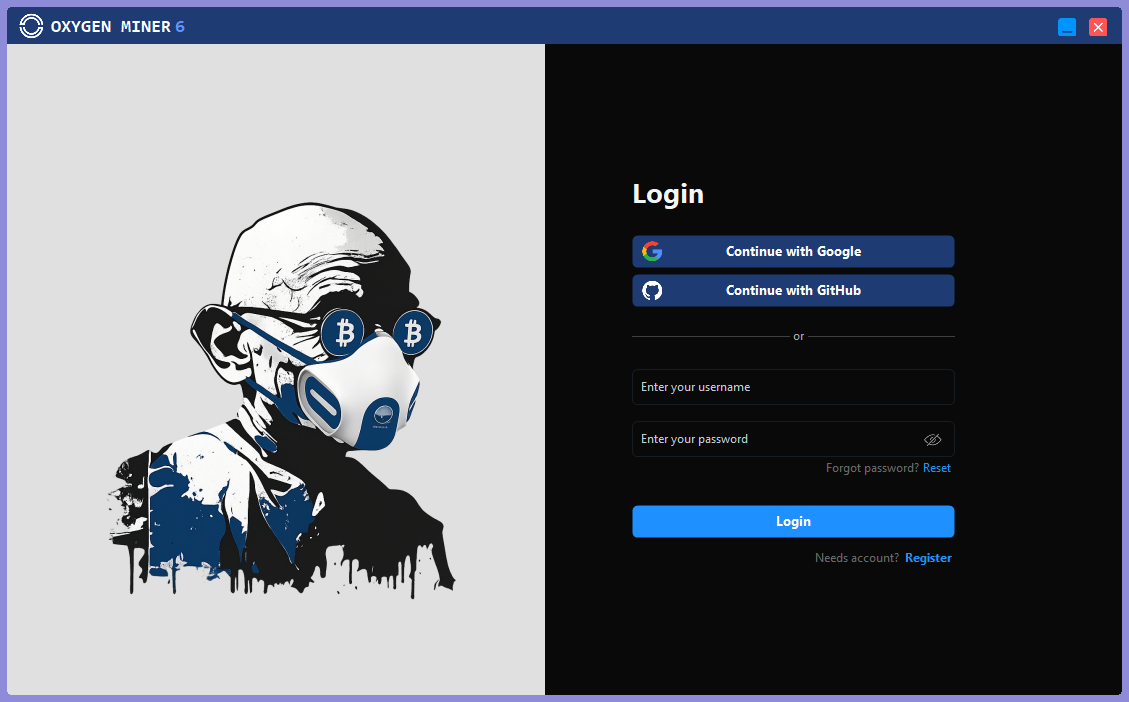Click the 'Needs account?' text

coord(857,558)
